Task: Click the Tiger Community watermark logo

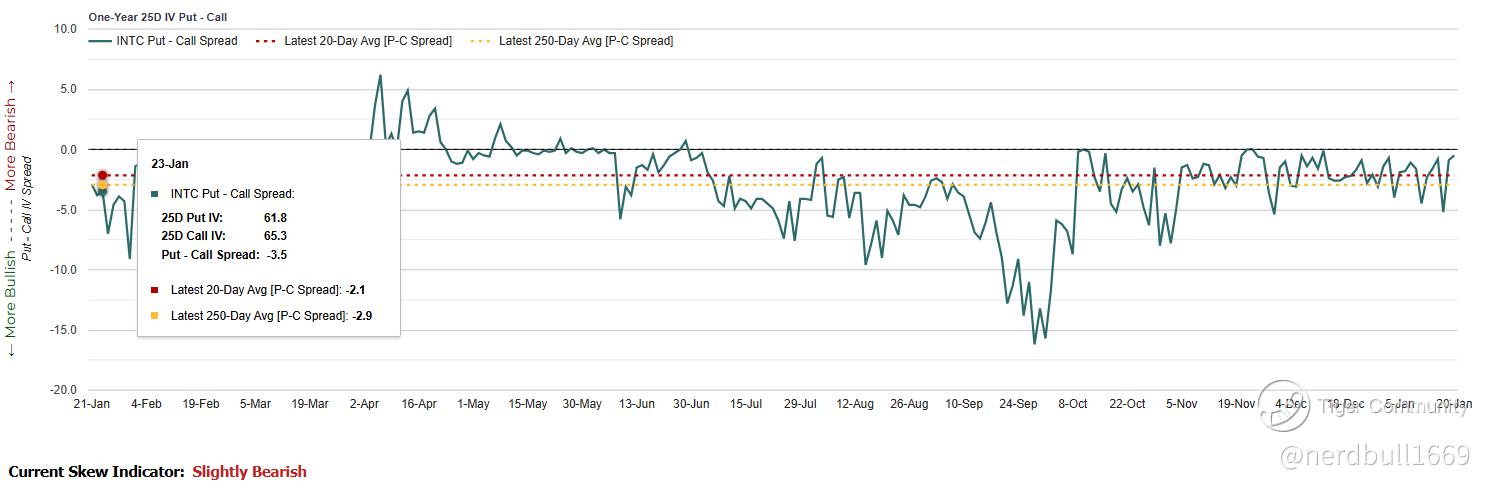Action: [x=1284, y=405]
